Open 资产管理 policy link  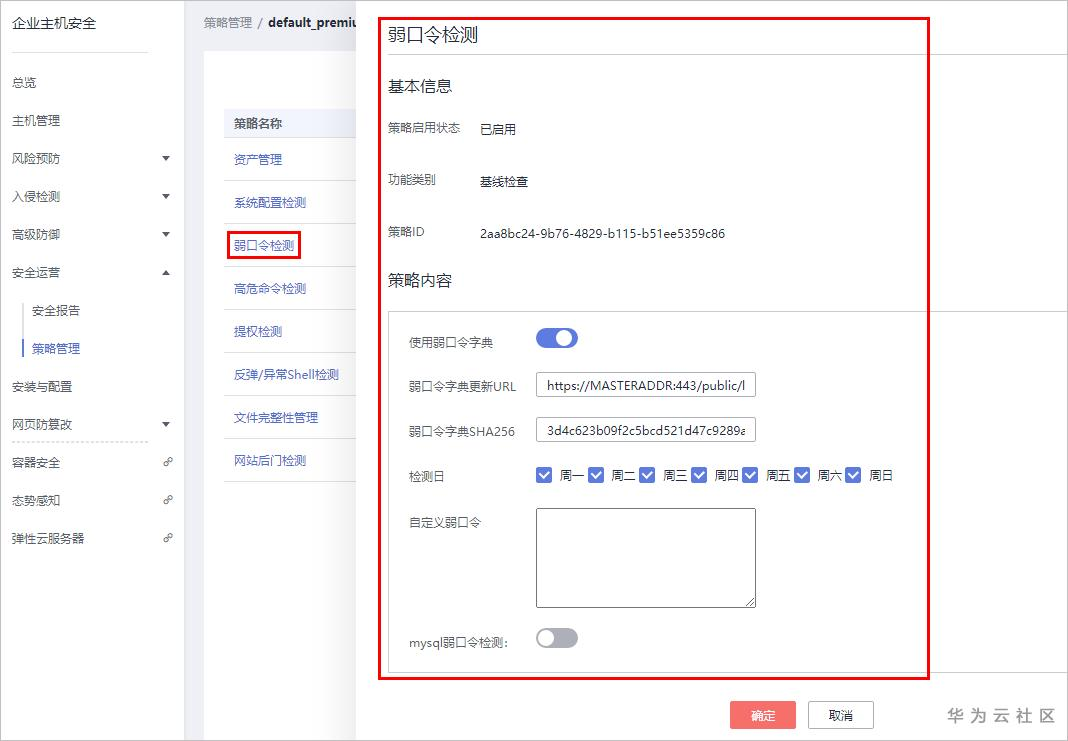click(257, 159)
